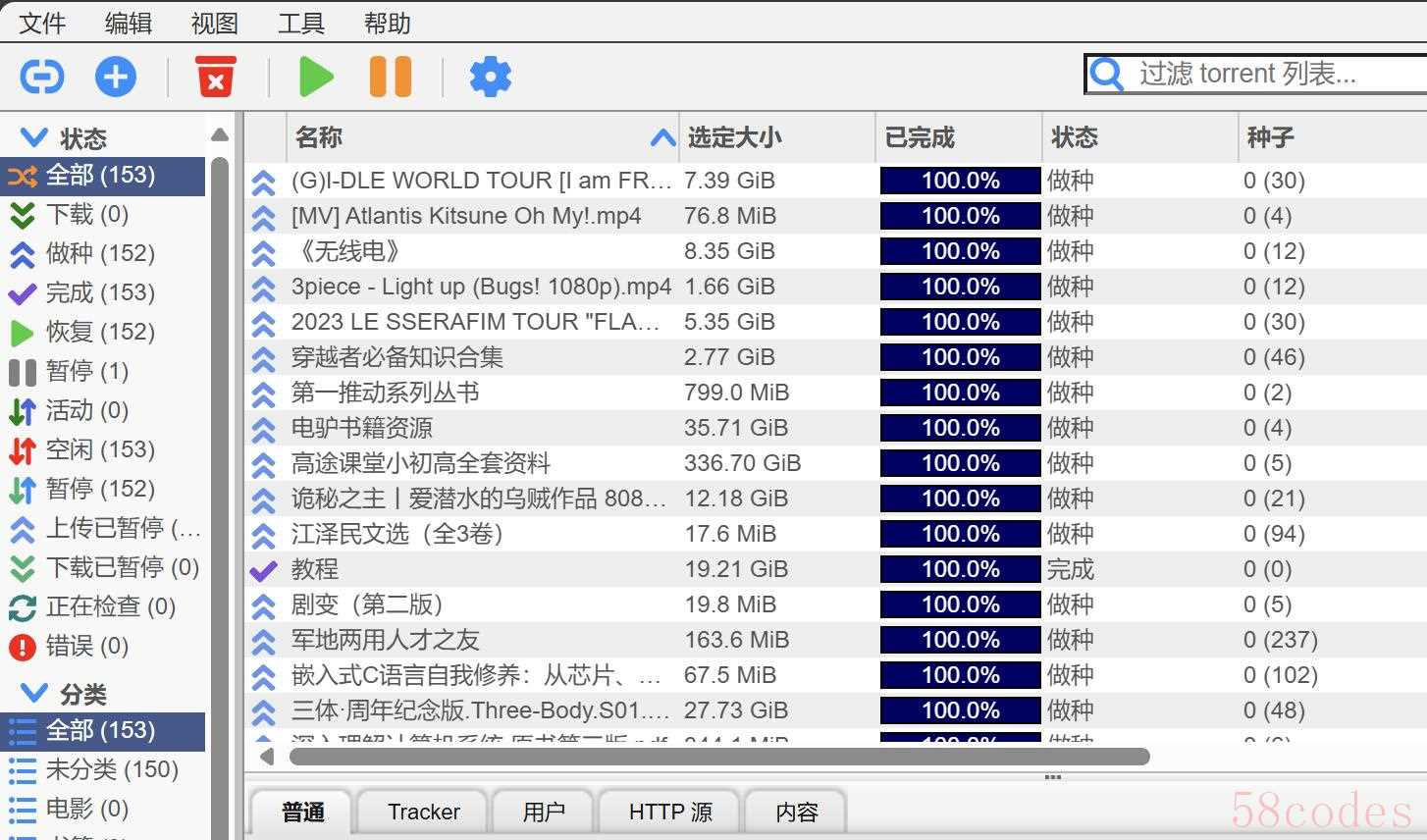Sort by the 已完成 column header
Viewport: 1427px width, 840px height.
tap(959, 137)
